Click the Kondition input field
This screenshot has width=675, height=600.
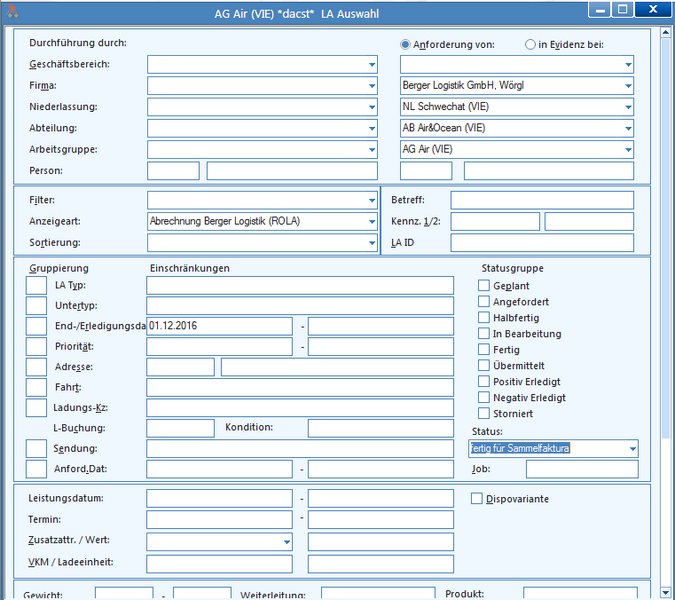click(x=381, y=428)
